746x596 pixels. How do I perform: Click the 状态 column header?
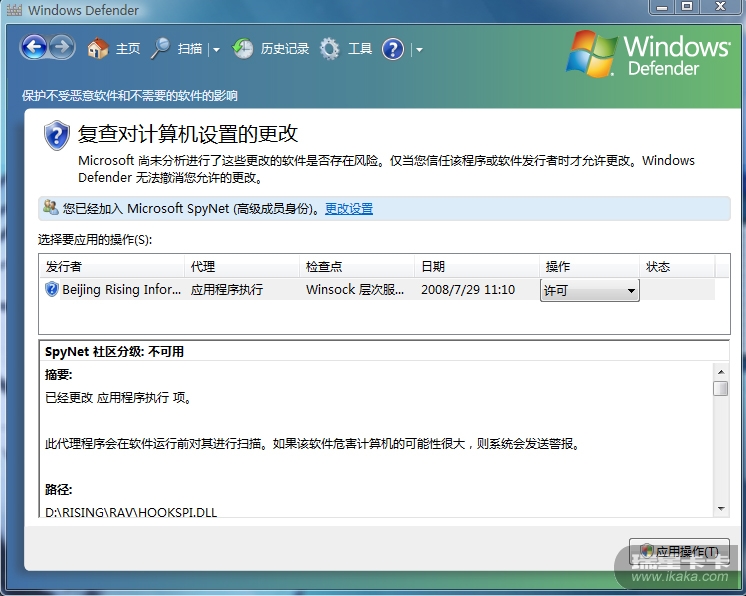[677, 266]
